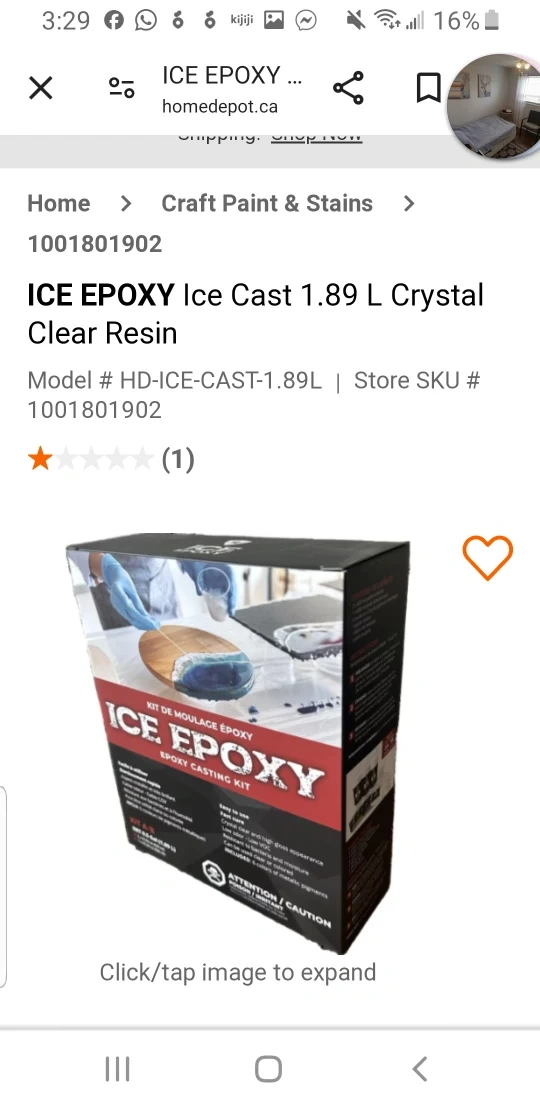
Task: Open the site settings tune icon
Action: tap(121, 88)
